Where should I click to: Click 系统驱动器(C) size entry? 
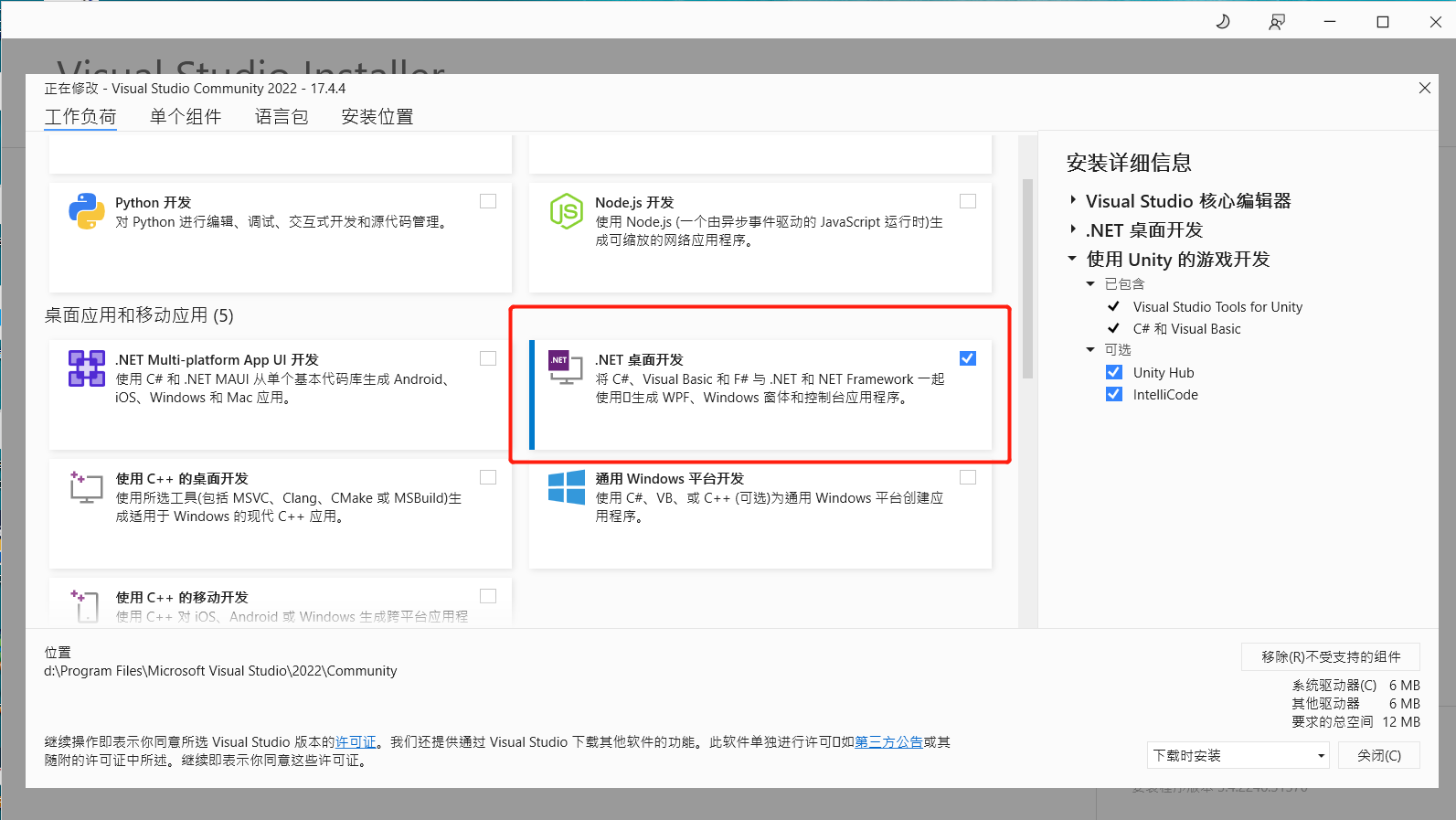[x=1355, y=686]
